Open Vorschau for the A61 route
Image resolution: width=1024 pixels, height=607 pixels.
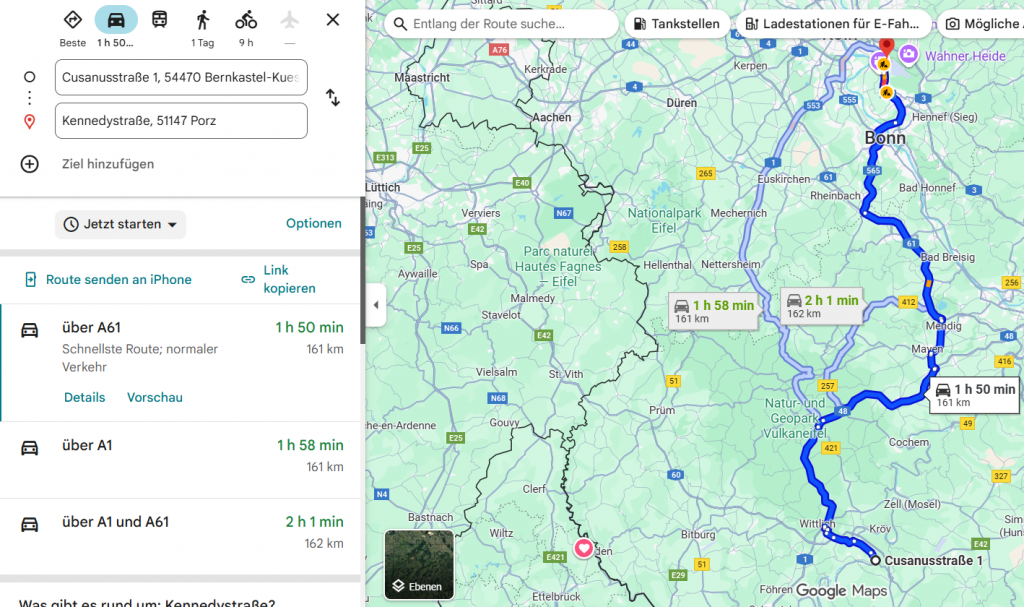(x=154, y=397)
